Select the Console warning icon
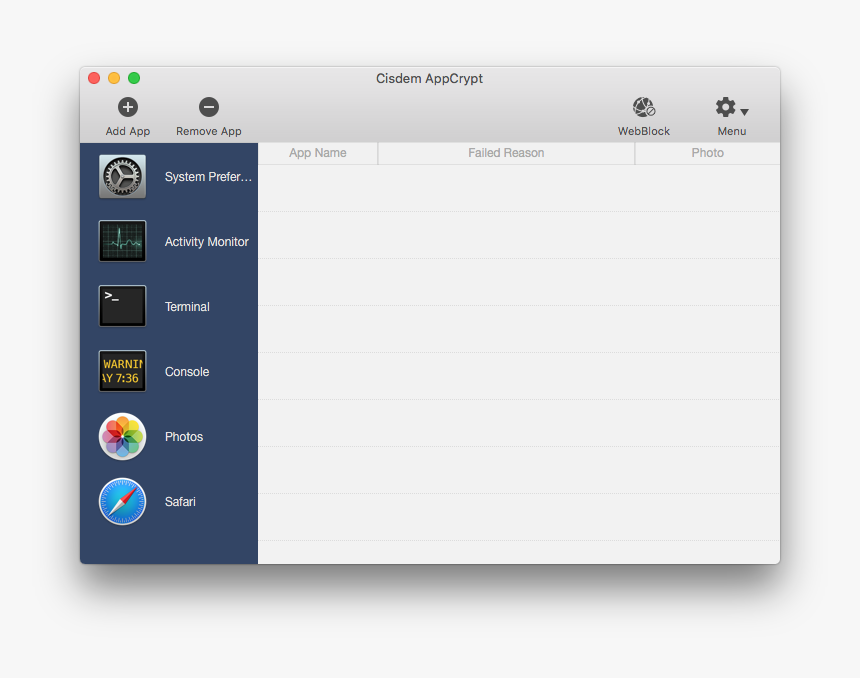 122,371
